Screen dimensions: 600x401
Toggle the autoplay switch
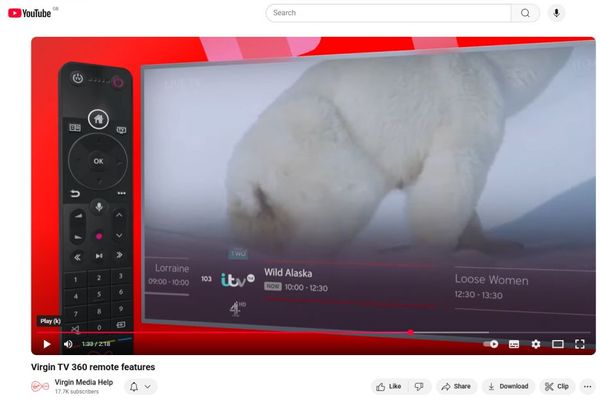(490, 344)
